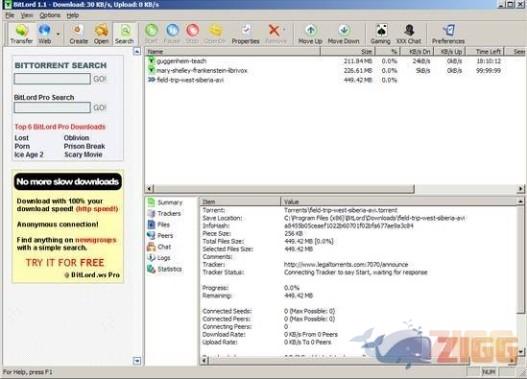The image size is (527, 379).
Task: Open the Gaming toolbar button
Action: click(x=380, y=34)
